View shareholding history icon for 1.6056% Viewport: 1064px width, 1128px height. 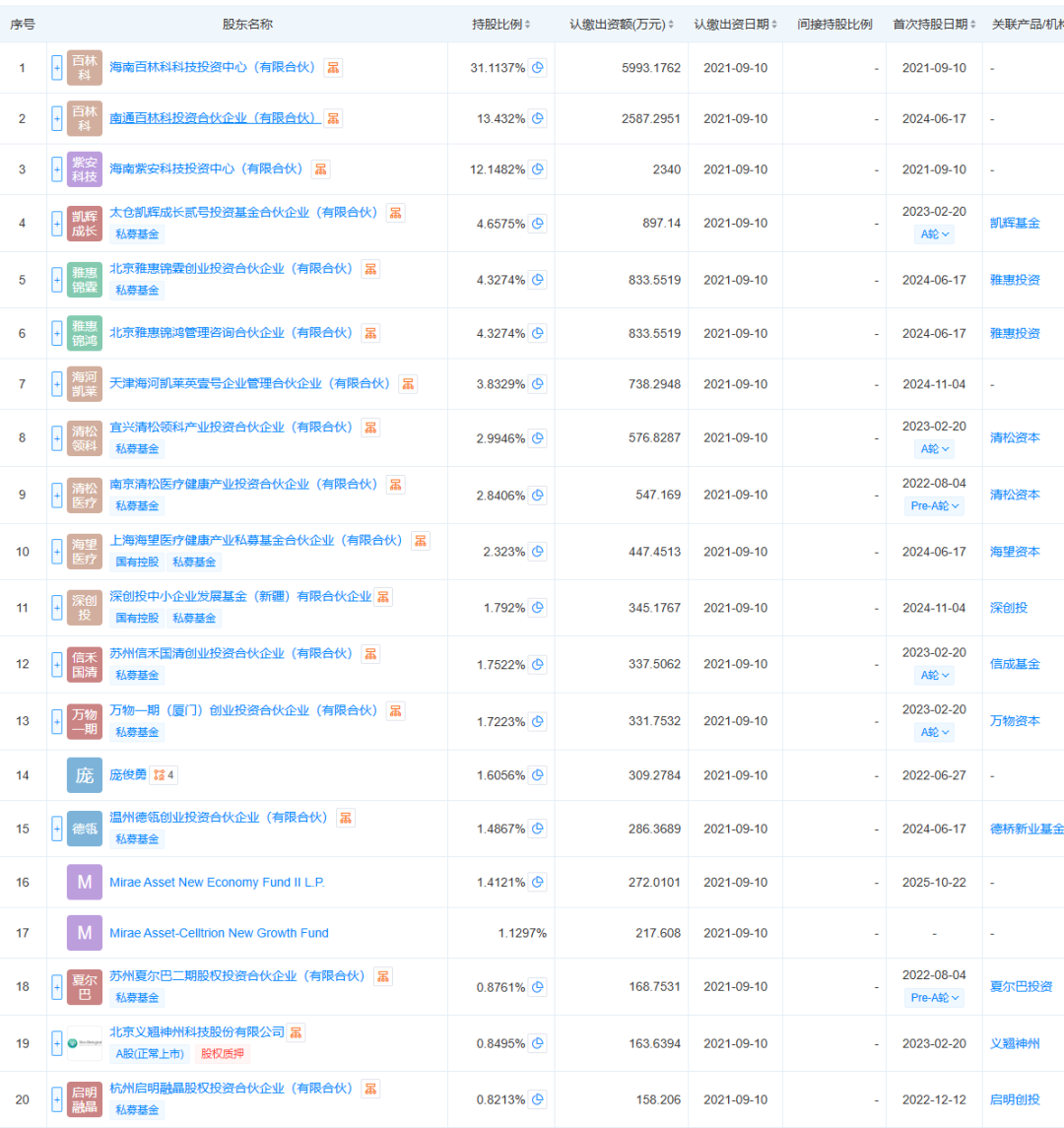[x=537, y=774]
